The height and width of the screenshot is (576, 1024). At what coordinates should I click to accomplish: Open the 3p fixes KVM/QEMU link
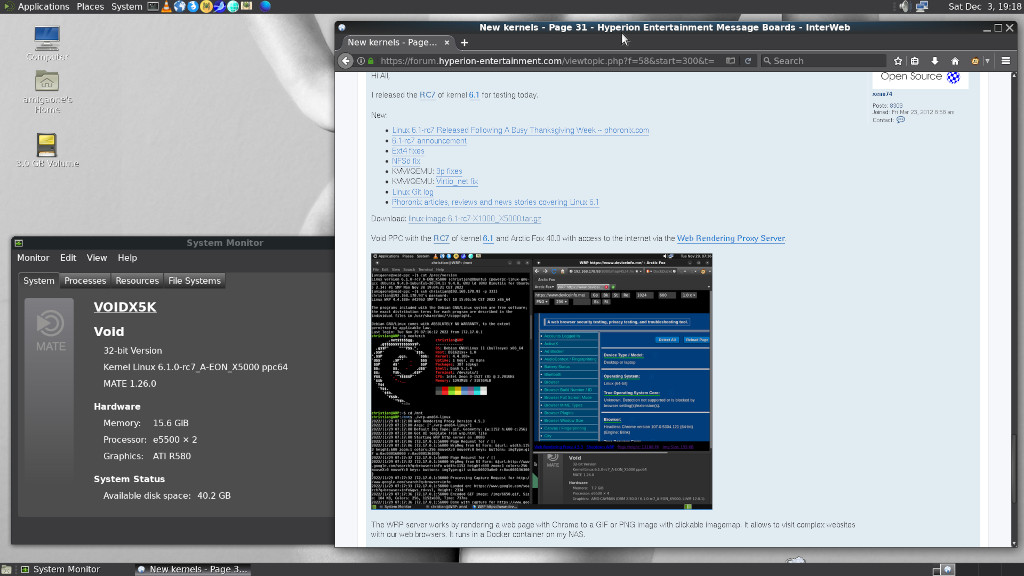(x=449, y=171)
